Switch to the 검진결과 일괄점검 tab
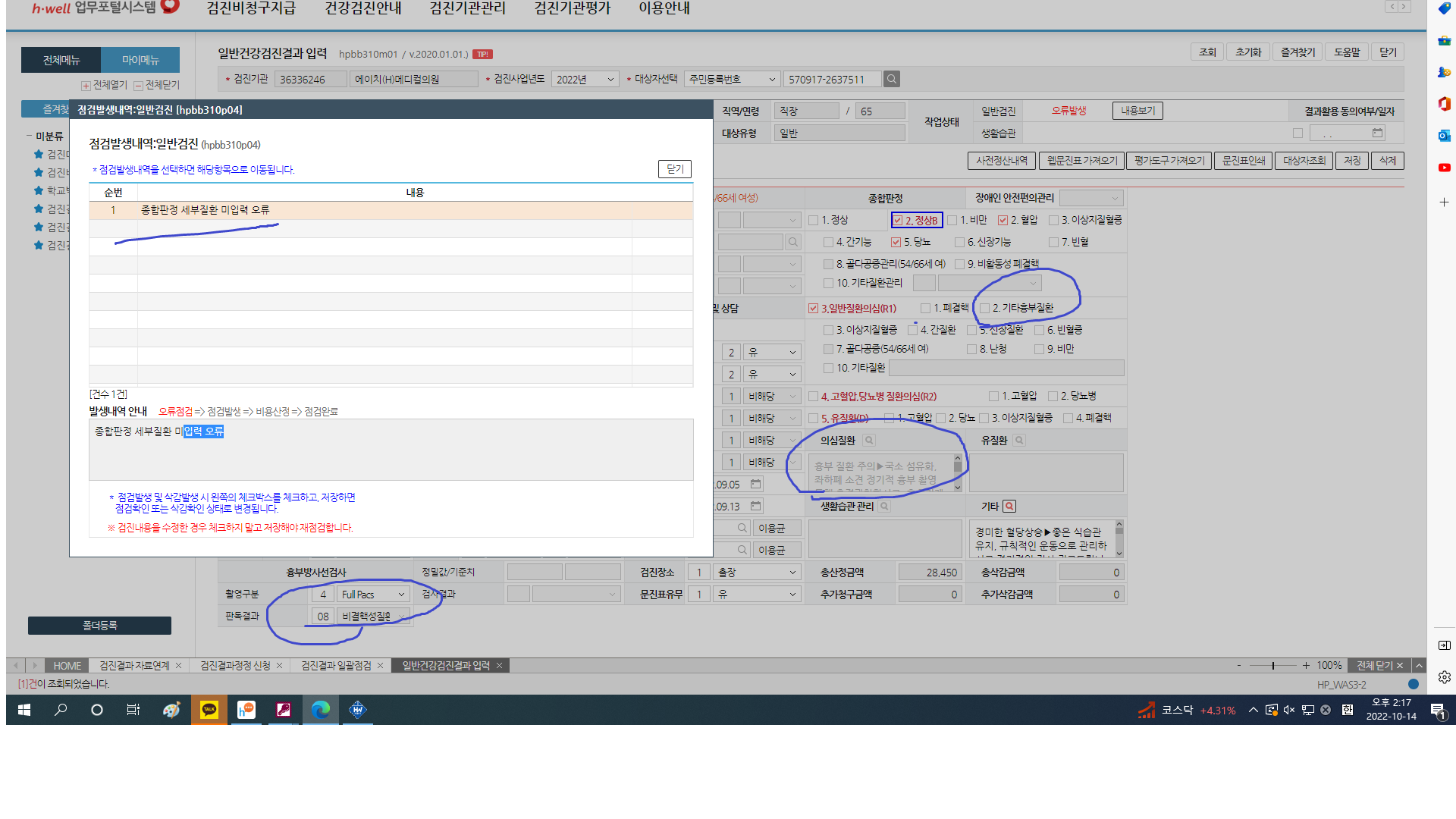 (336, 665)
